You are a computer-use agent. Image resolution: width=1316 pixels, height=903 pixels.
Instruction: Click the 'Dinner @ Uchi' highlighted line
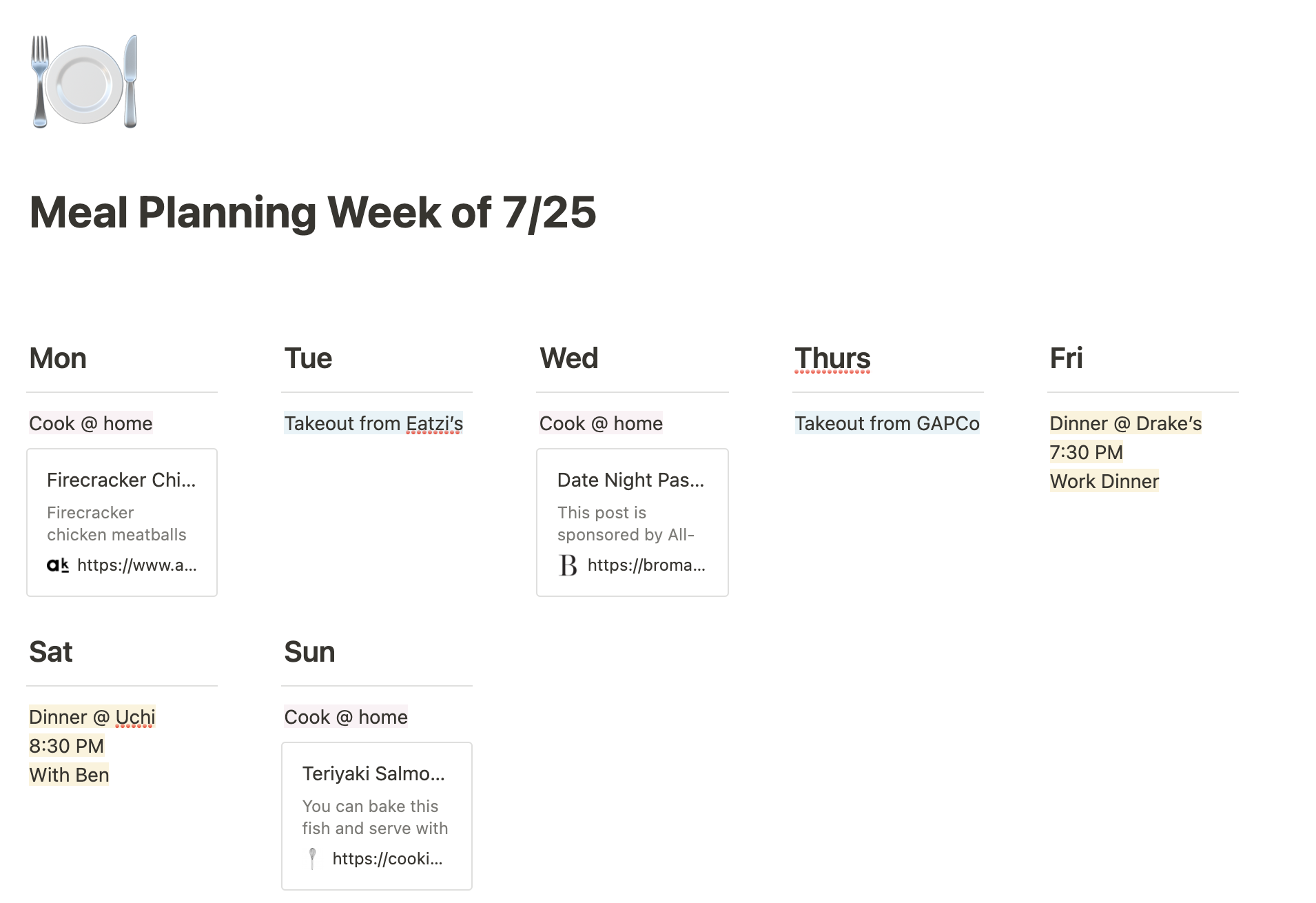click(x=92, y=717)
